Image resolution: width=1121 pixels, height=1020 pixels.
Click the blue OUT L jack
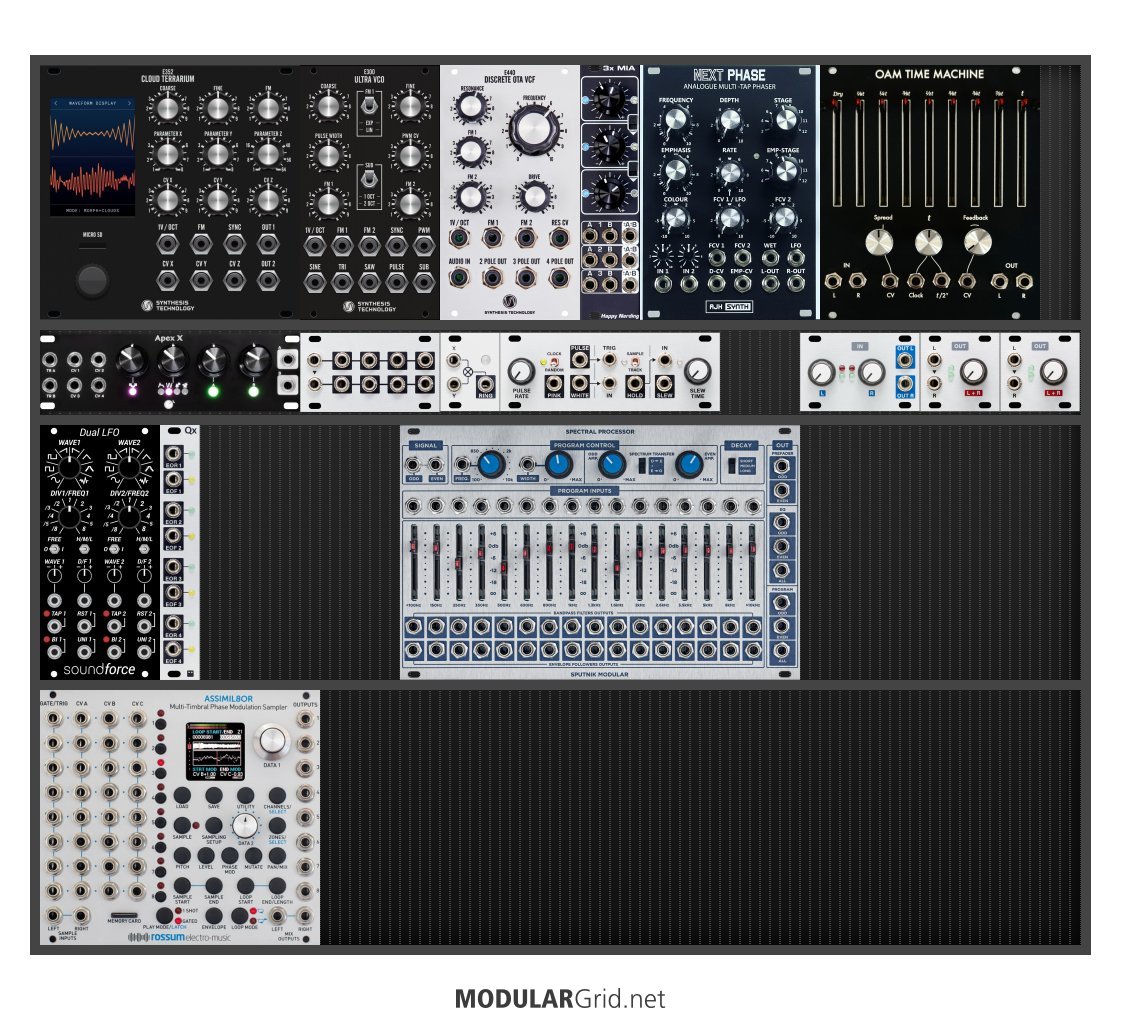(x=904, y=360)
